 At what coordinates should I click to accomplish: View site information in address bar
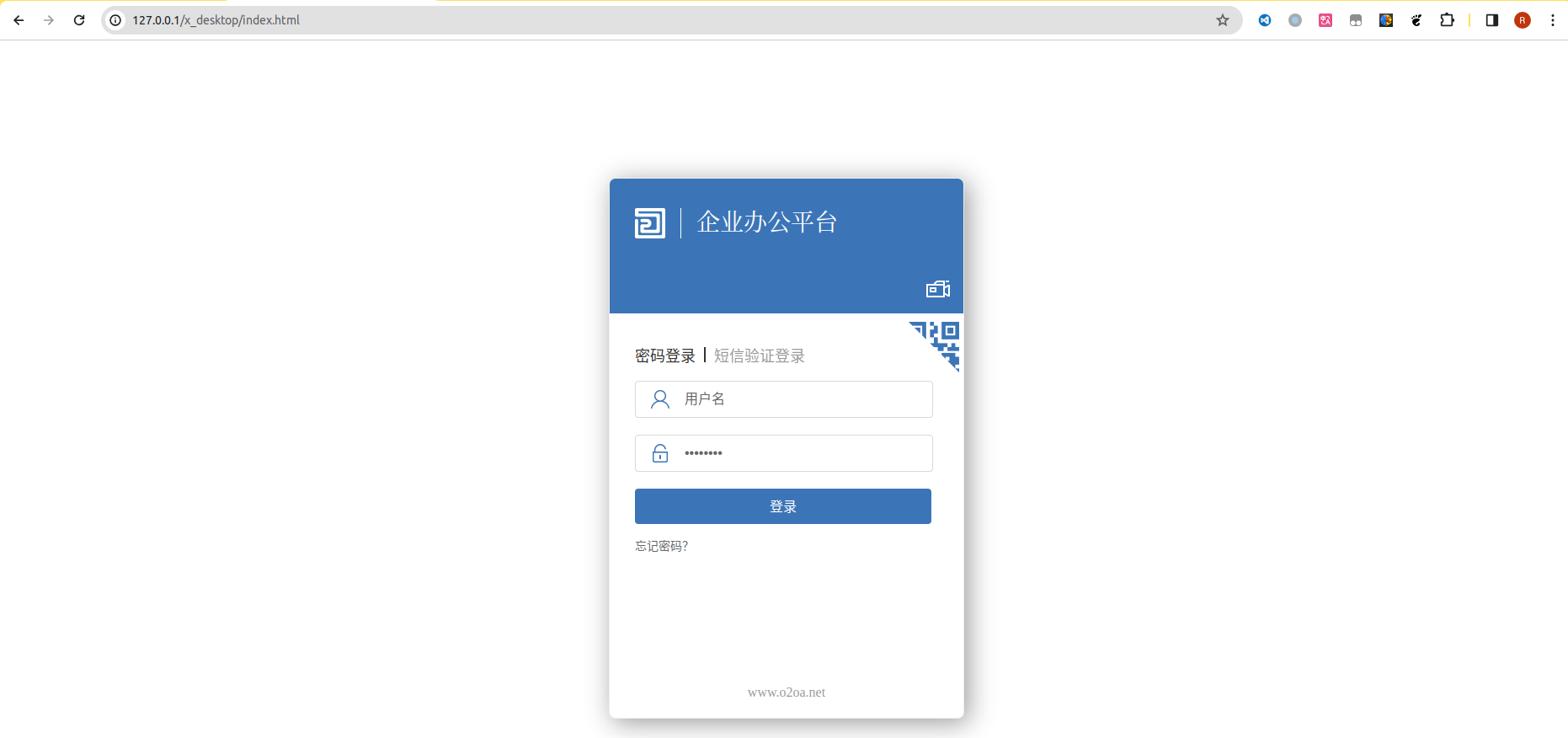point(116,20)
